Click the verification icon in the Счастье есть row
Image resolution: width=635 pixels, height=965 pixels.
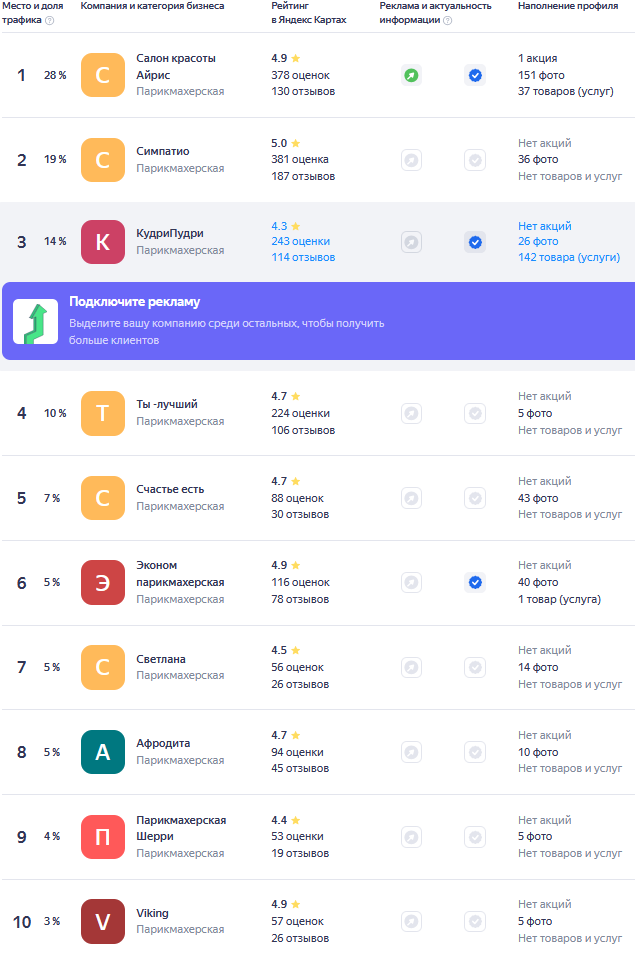click(x=475, y=498)
